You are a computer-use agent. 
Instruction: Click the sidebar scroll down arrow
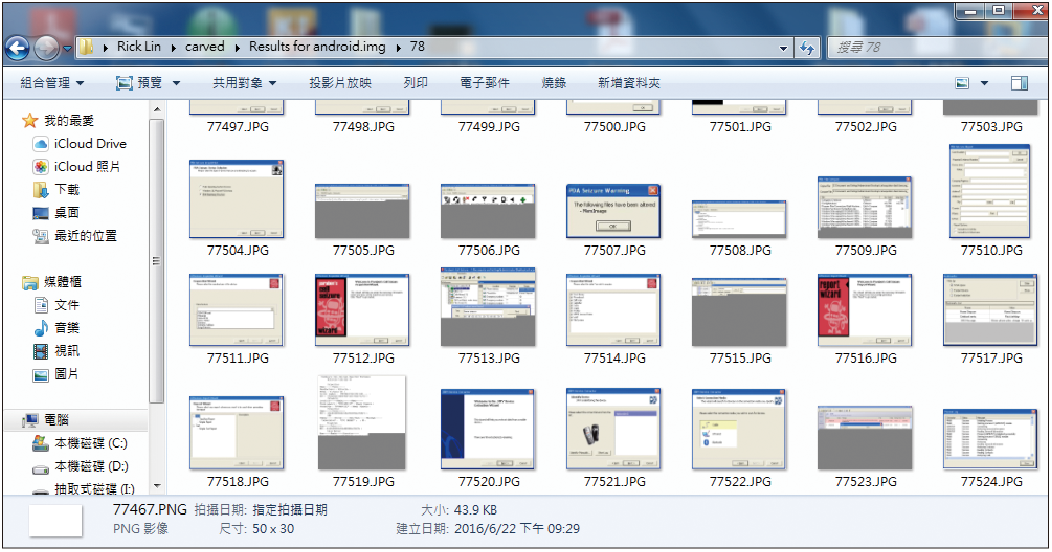pyautogui.click(x=156, y=486)
